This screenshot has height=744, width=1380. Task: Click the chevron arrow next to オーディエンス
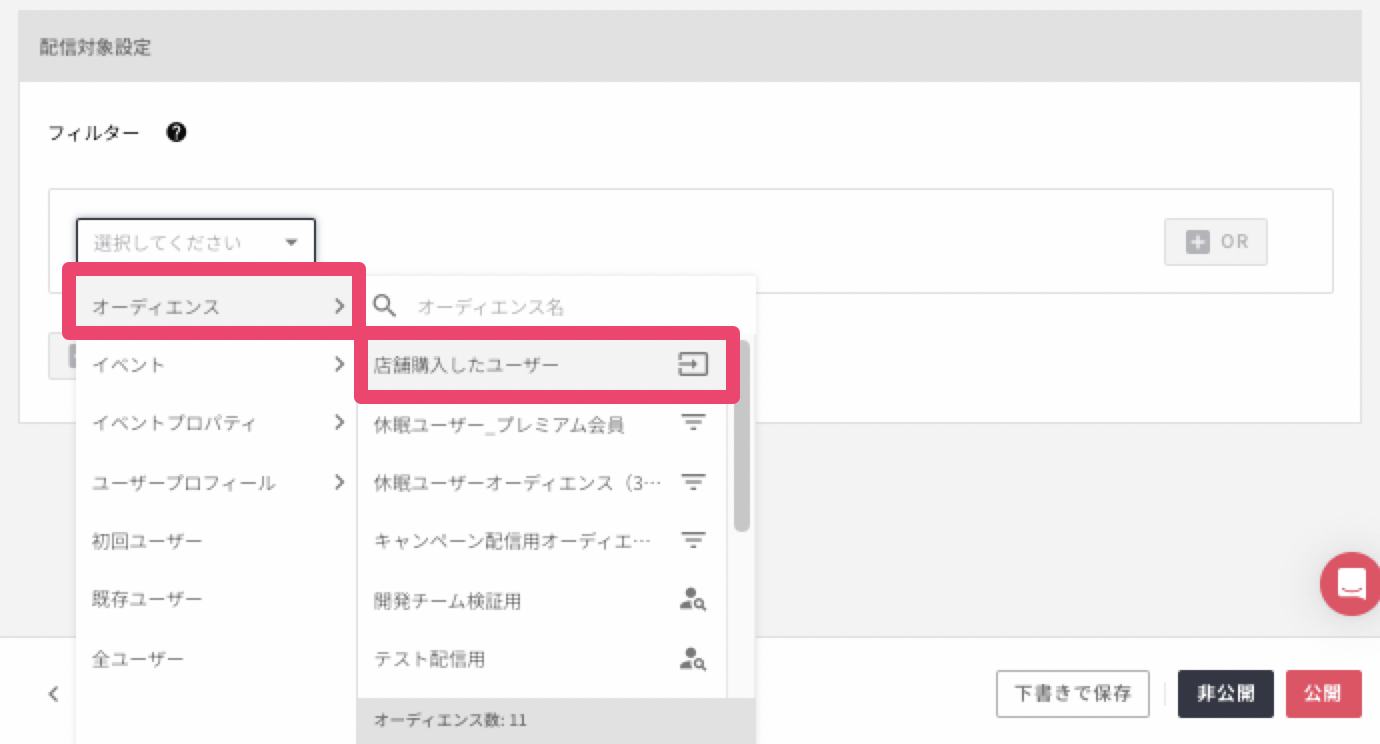[340, 307]
